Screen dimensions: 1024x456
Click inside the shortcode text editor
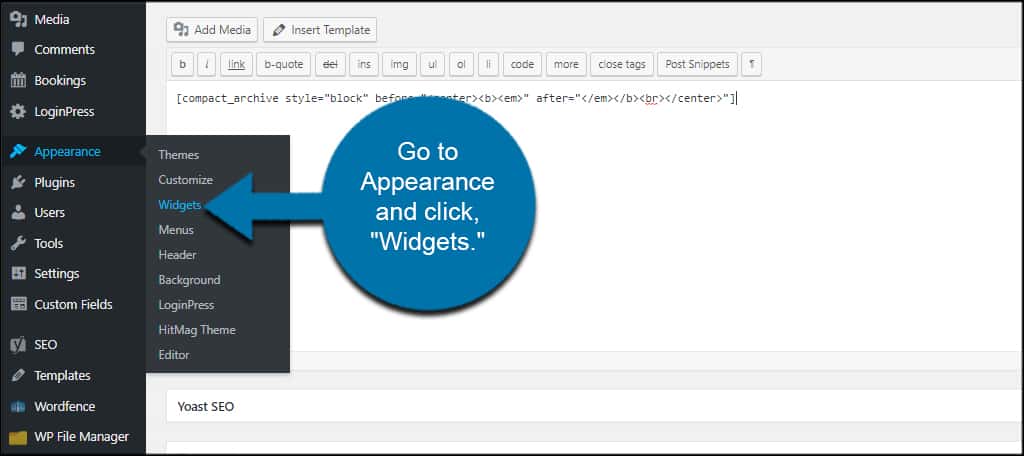(594, 216)
